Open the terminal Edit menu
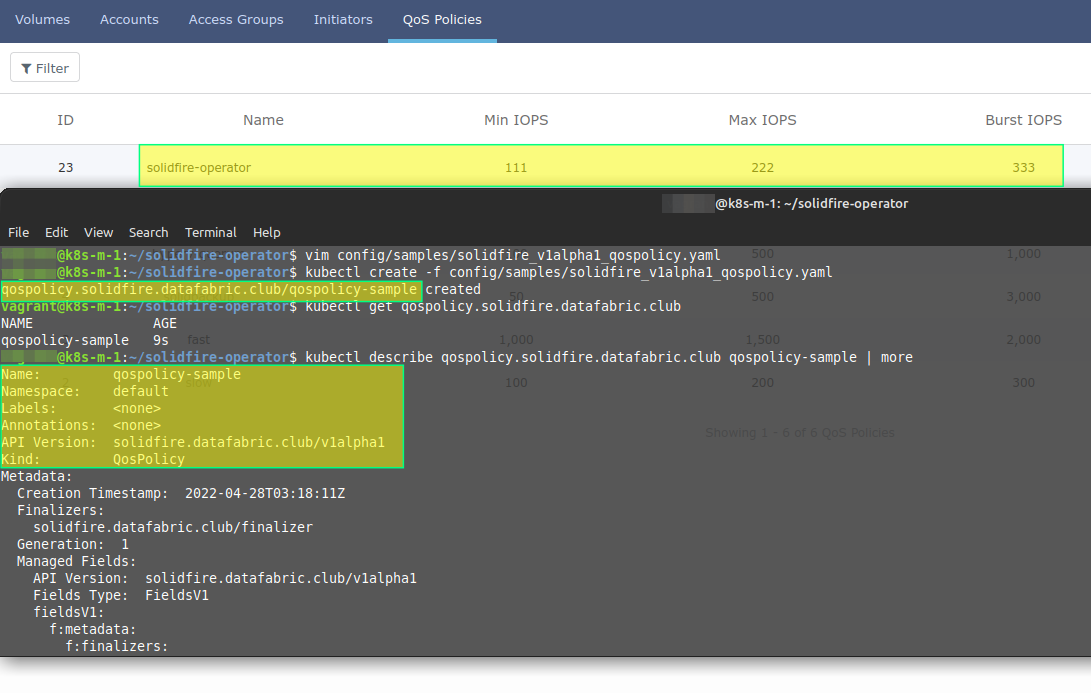The image size is (1091, 693). [x=56, y=232]
